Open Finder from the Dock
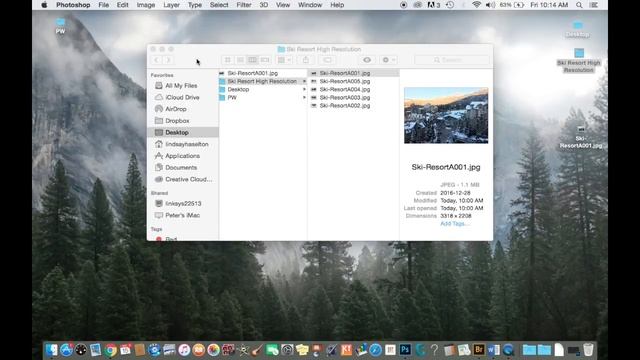The height and width of the screenshot is (360, 640). (x=51, y=350)
